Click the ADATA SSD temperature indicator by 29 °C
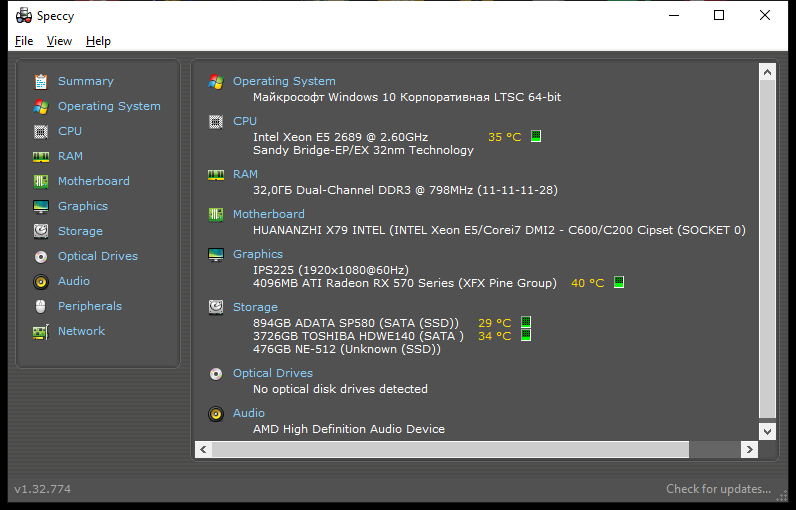 pos(526,322)
